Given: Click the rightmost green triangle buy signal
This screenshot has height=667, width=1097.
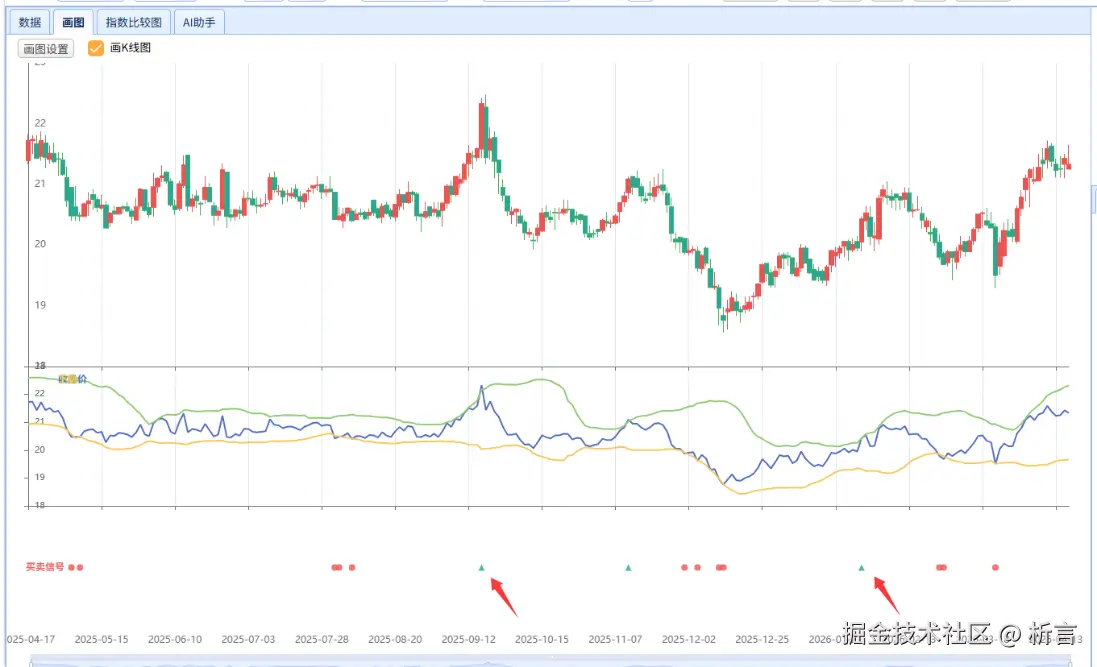Looking at the screenshot, I should tap(861, 567).
